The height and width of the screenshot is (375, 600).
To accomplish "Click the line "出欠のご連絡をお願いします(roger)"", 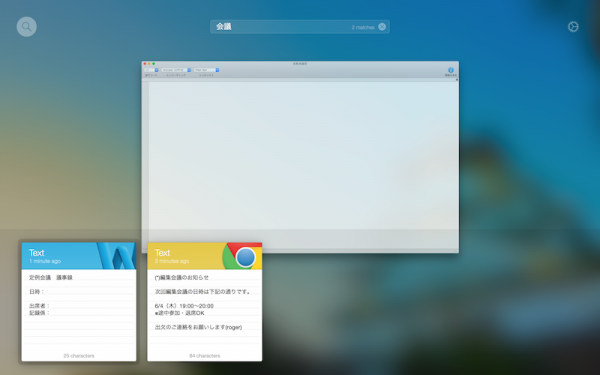I will coord(198,327).
